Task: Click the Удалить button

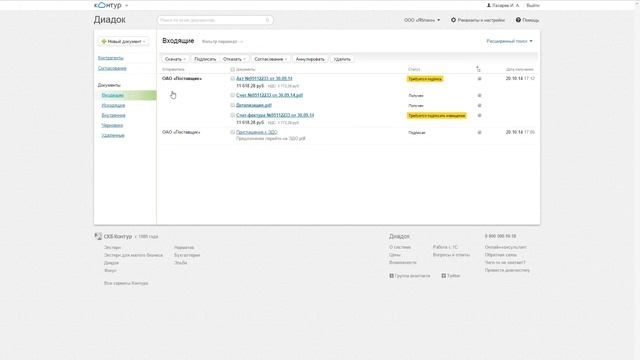Action: (x=342, y=59)
